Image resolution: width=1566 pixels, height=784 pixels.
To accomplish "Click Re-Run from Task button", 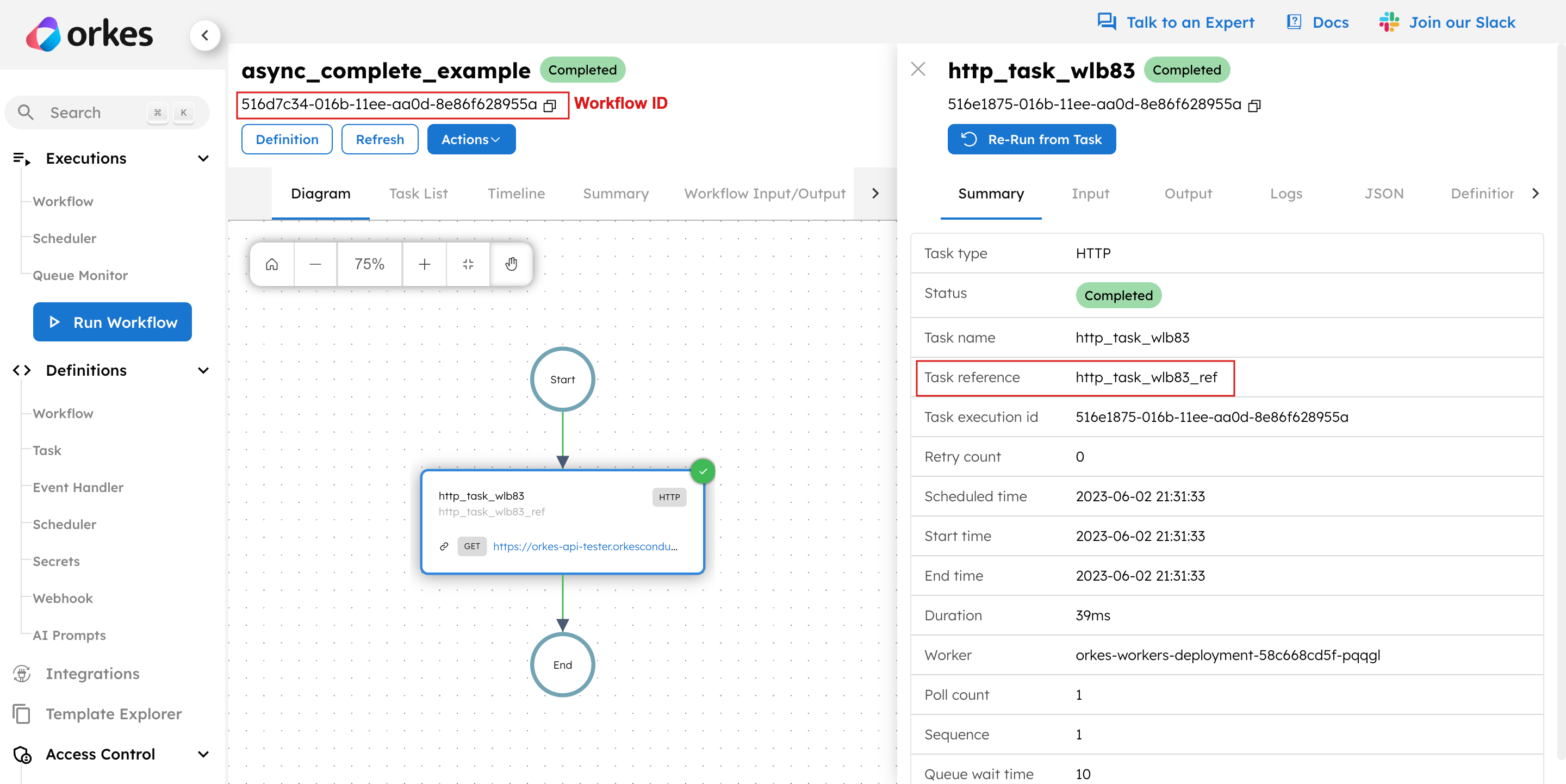I will pyautogui.click(x=1031, y=139).
